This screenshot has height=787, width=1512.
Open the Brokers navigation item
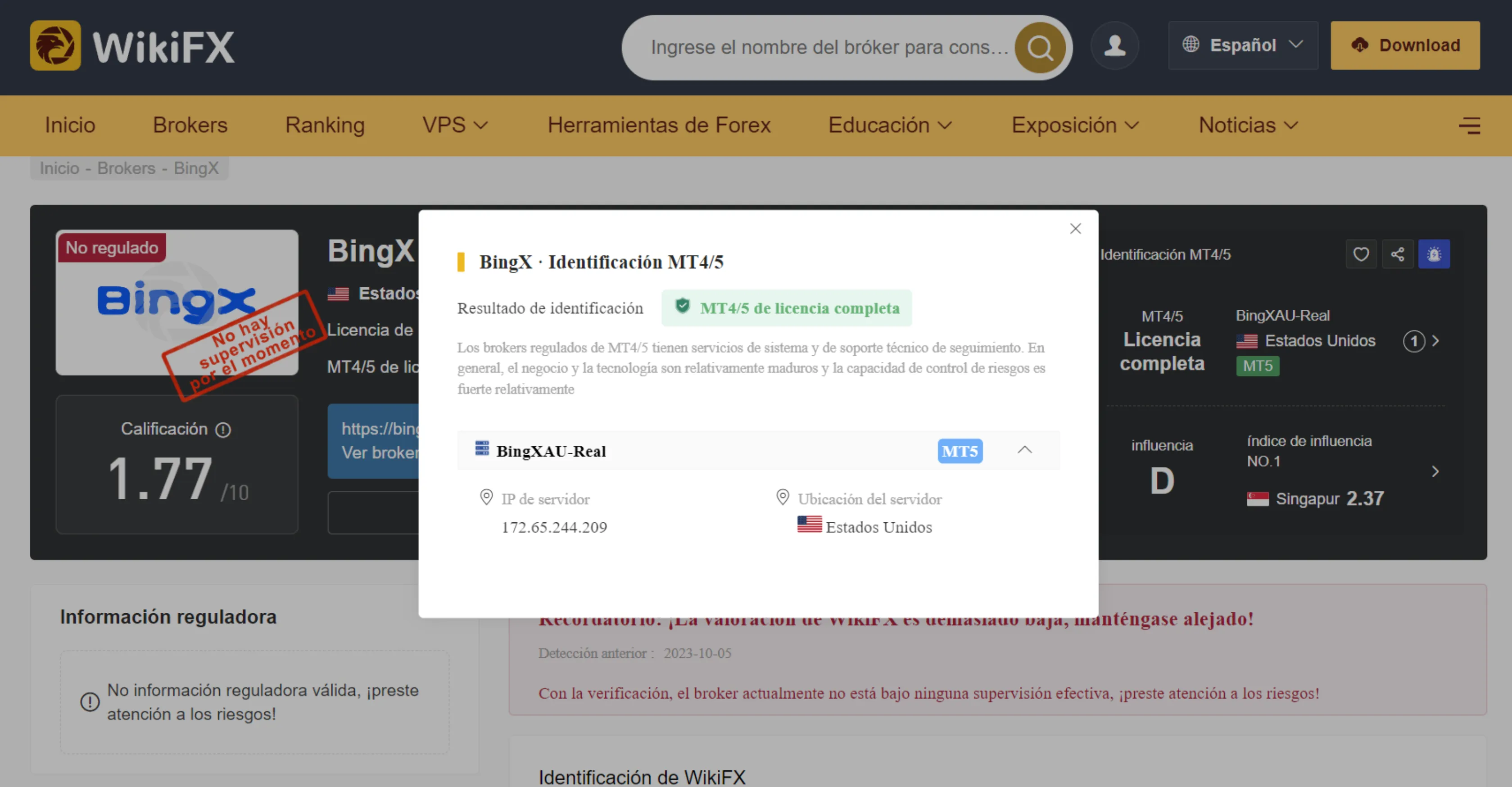click(190, 125)
